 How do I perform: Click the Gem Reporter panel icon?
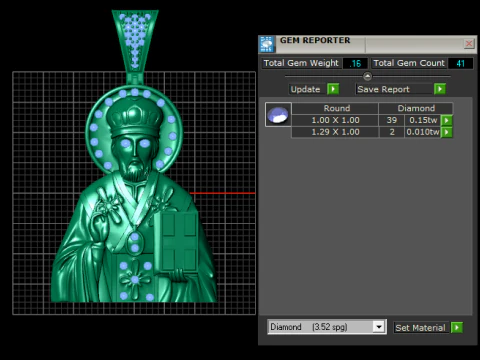[x=267, y=44]
